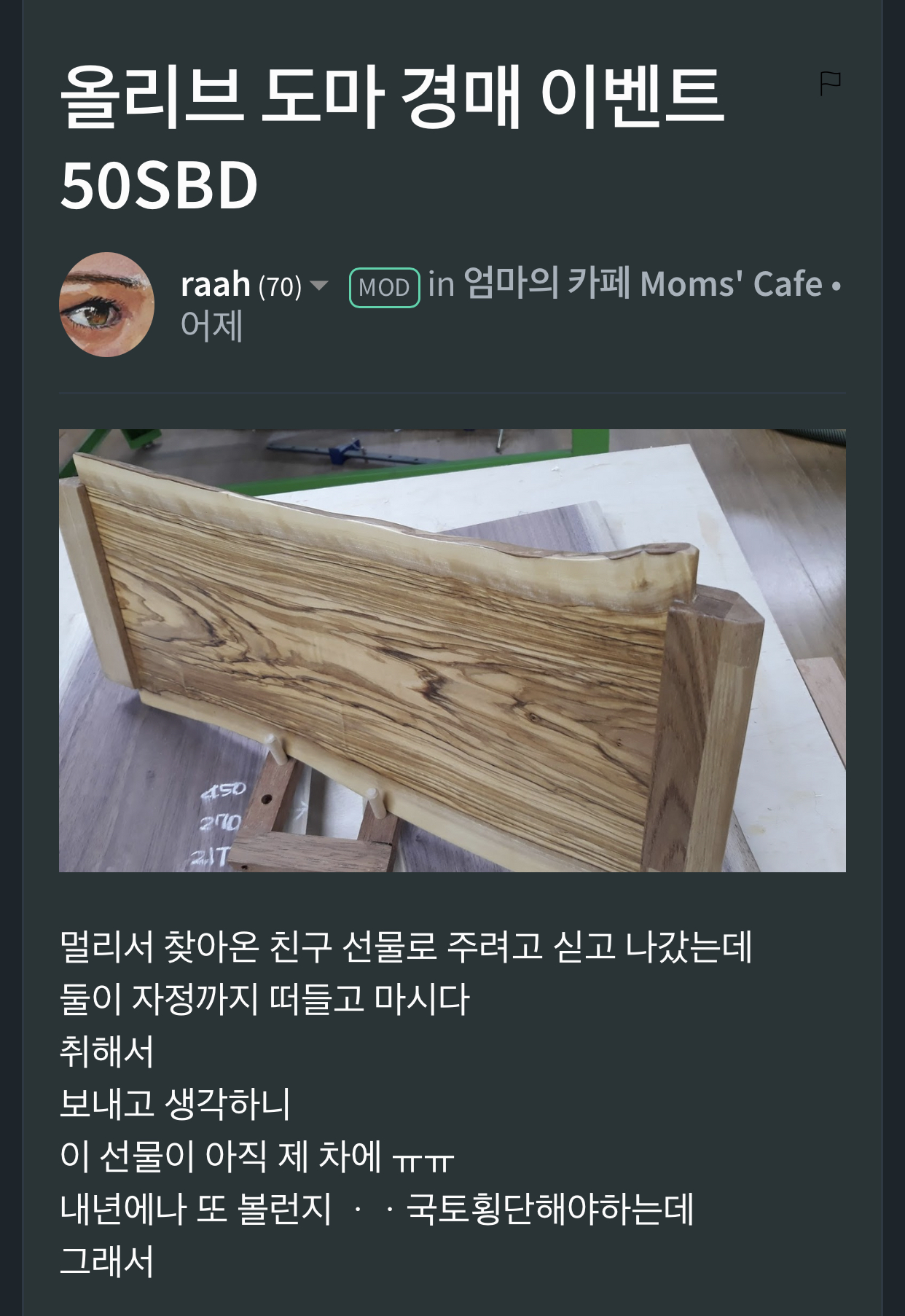Open the raah author profile link
The height and width of the screenshot is (1316, 905).
click(216, 284)
